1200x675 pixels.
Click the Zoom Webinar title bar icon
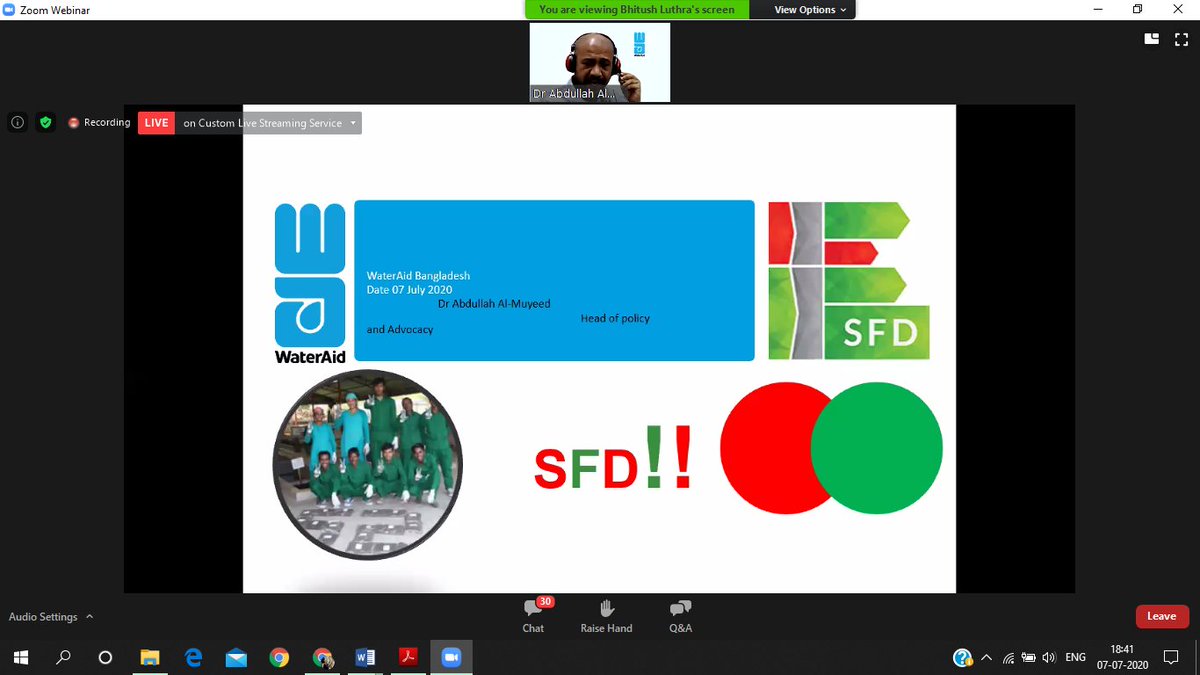click(9, 9)
